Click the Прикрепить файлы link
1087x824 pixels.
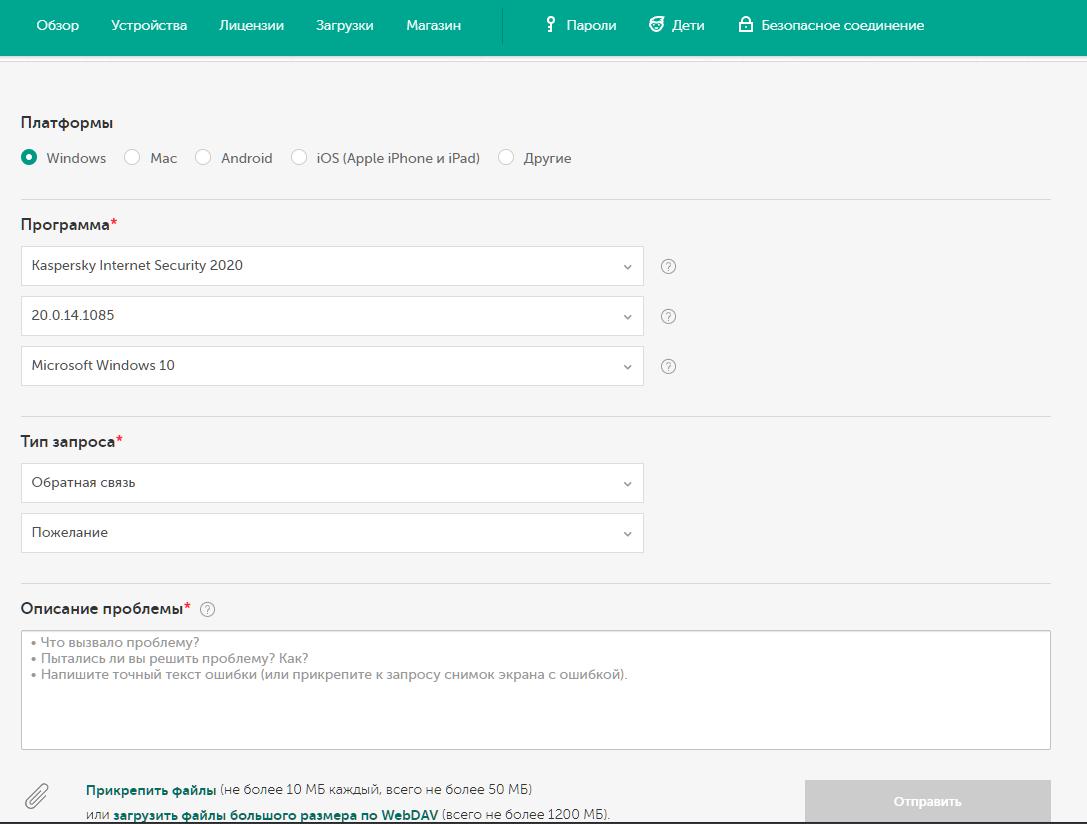click(151, 790)
